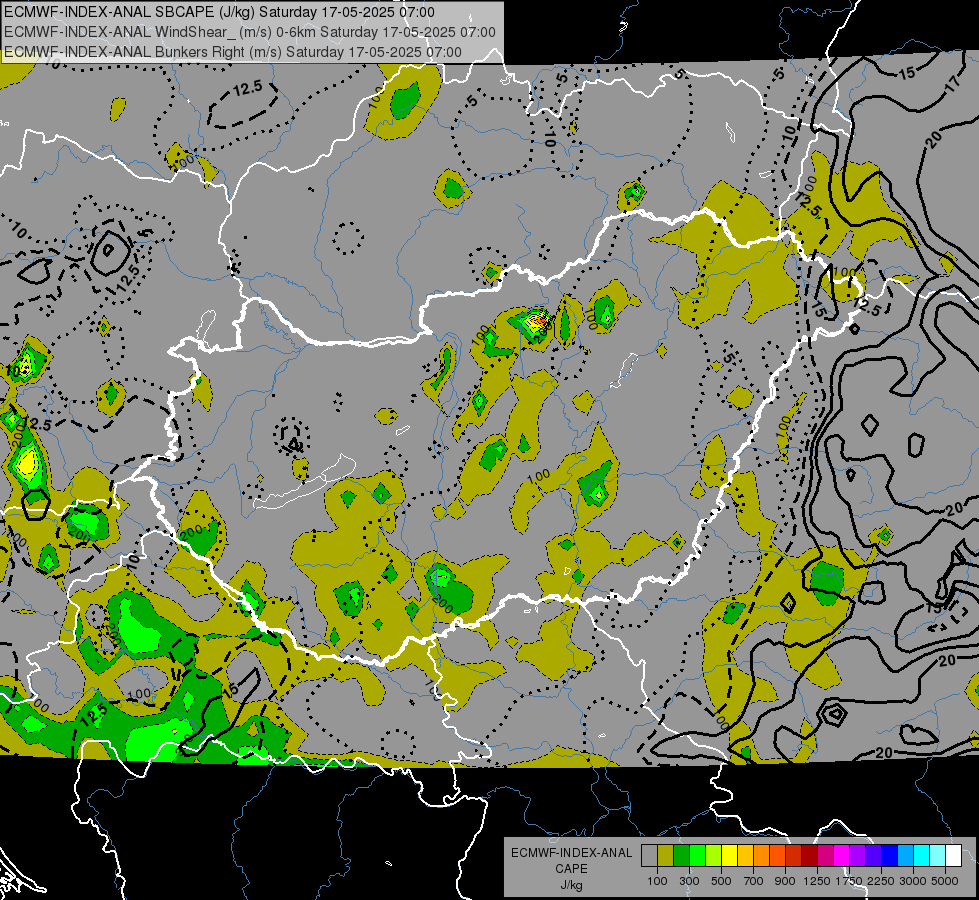Pick the pale cyan swatch before 5000
The width and height of the screenshot is (979, 900).
(x=938, y=856)
